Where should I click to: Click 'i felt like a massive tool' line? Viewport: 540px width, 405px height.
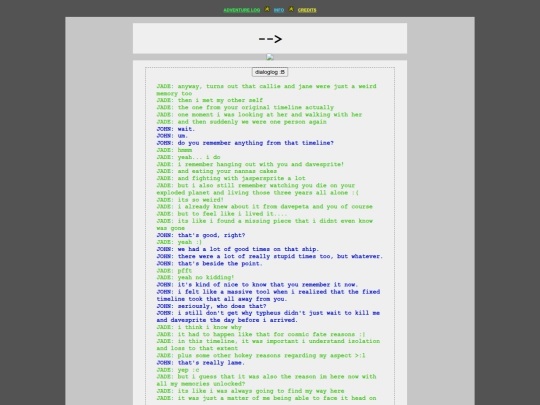268,295
